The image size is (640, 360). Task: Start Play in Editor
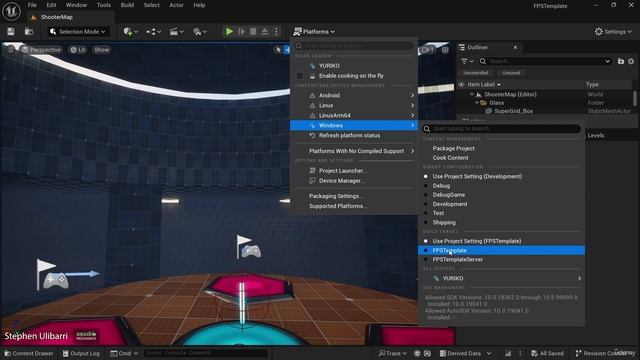pyautogui.click(x=229, y=31)
